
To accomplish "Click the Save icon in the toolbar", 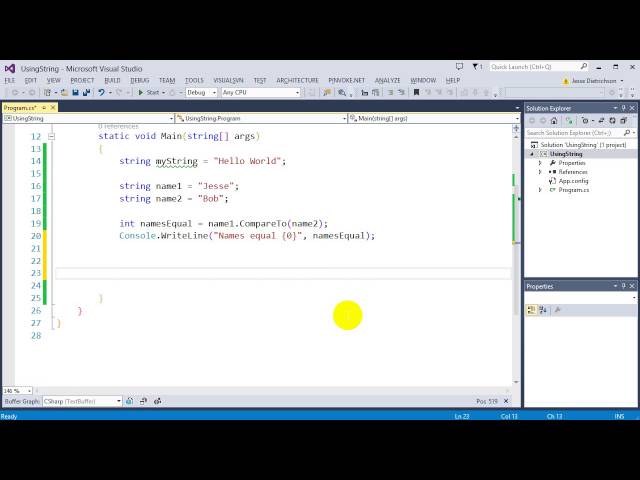I will 76,93.
